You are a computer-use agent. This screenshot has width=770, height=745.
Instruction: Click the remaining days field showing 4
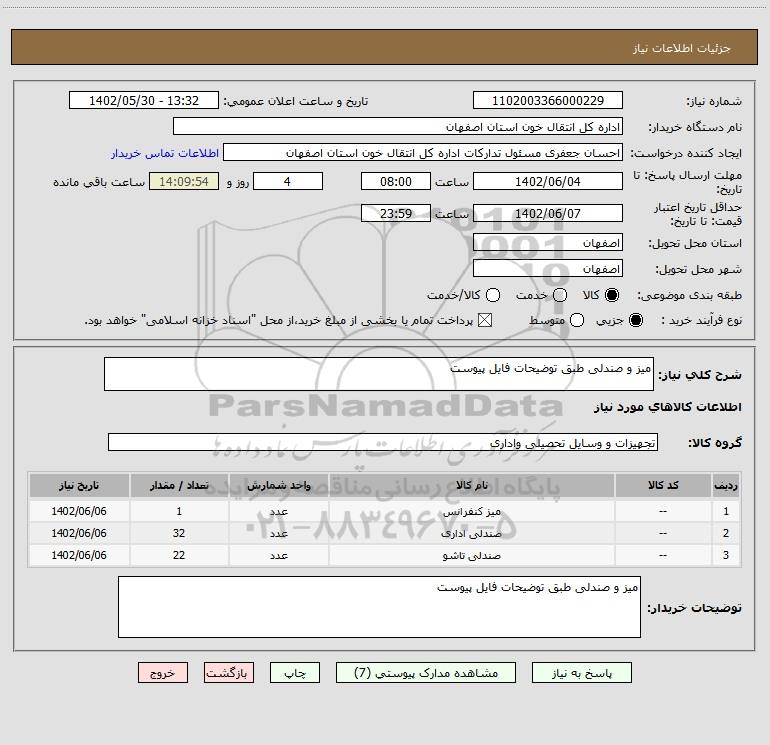288,181
